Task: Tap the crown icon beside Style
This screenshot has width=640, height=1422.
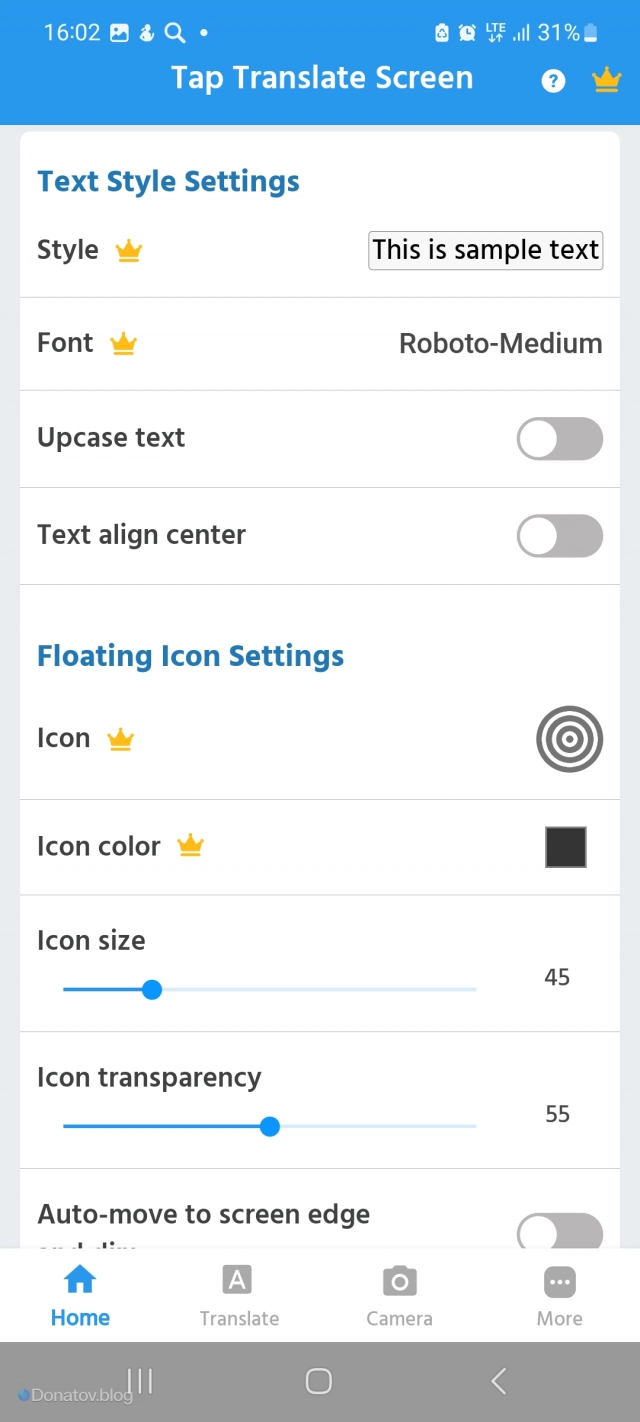Action: point(129,250)
